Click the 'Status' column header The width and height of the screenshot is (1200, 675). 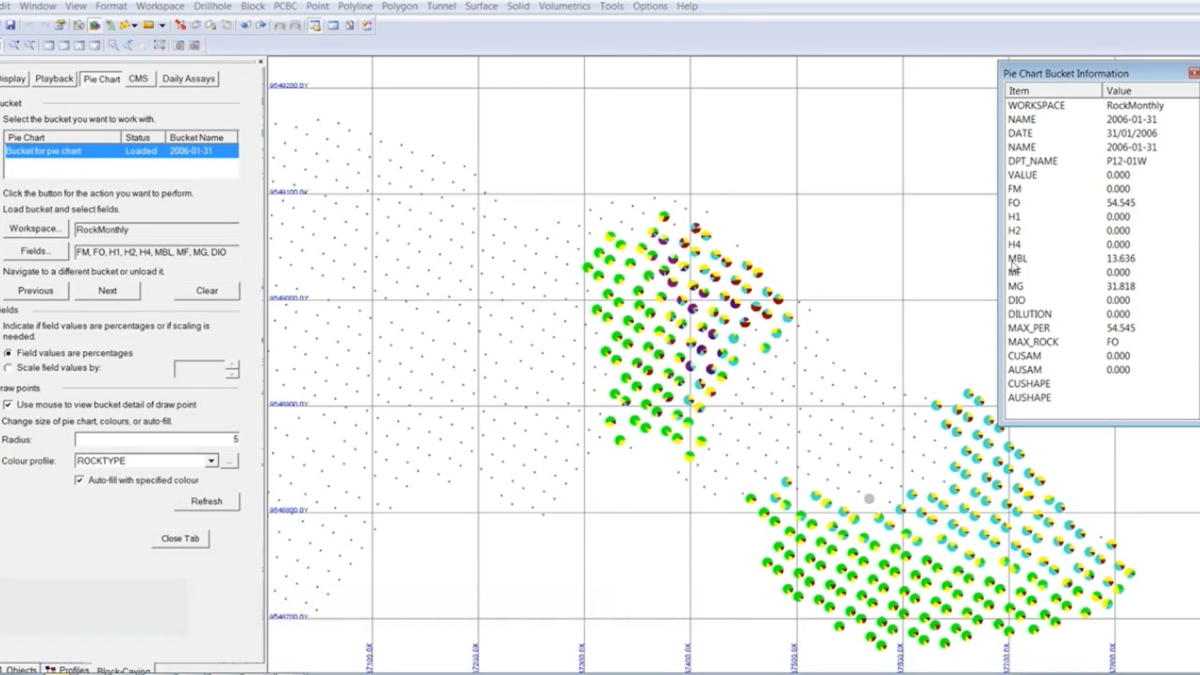pos(143,137)
